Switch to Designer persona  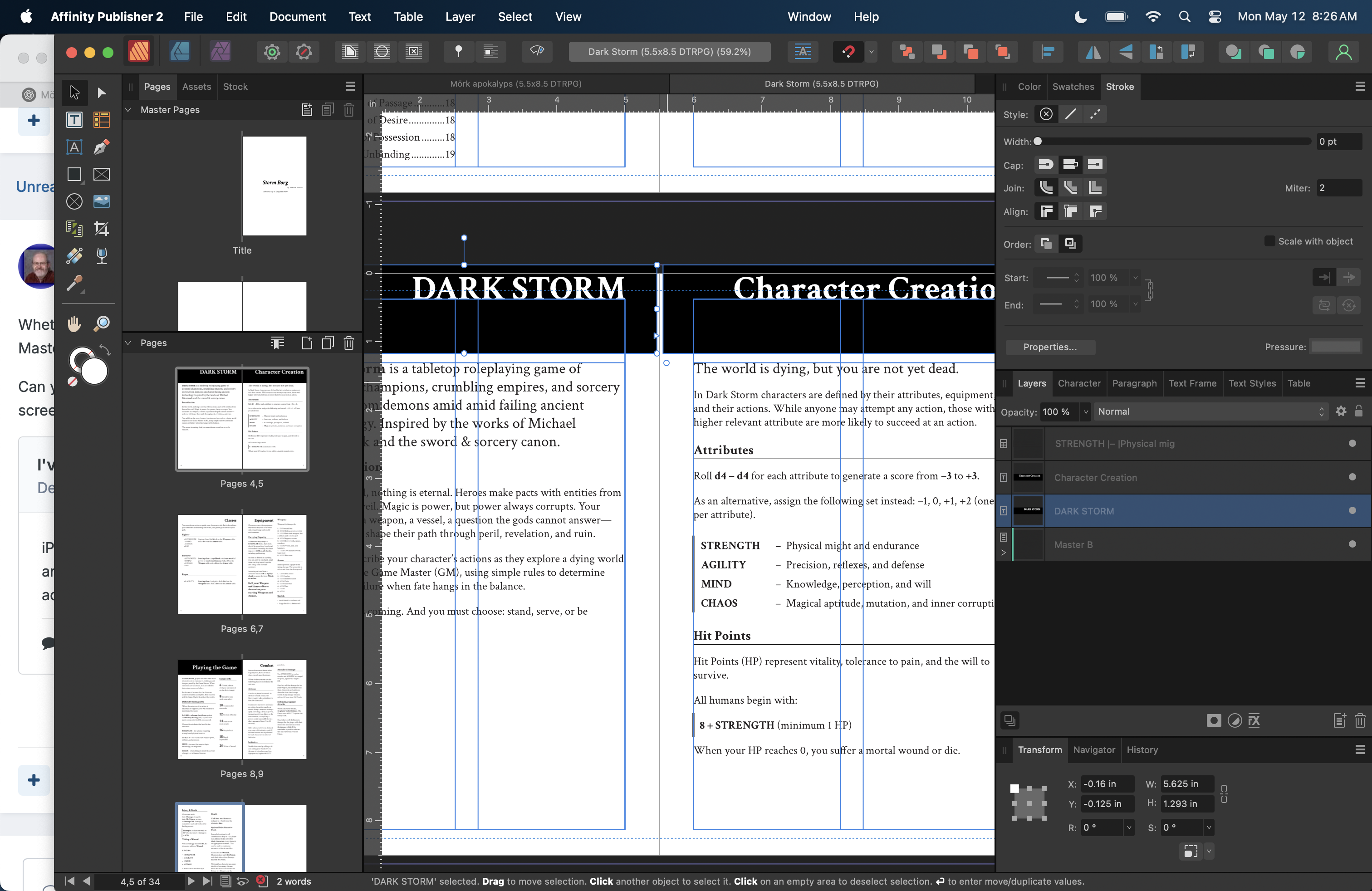point(179,51)
